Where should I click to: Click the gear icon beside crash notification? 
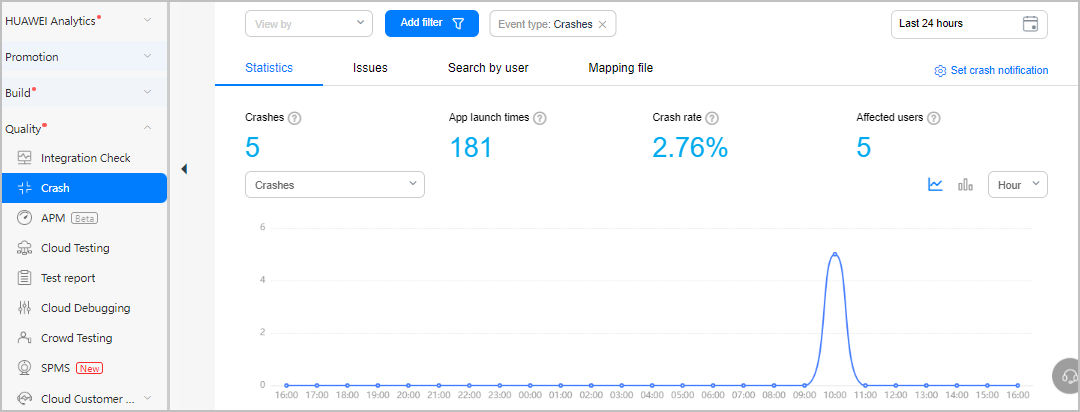pos(940,71)
